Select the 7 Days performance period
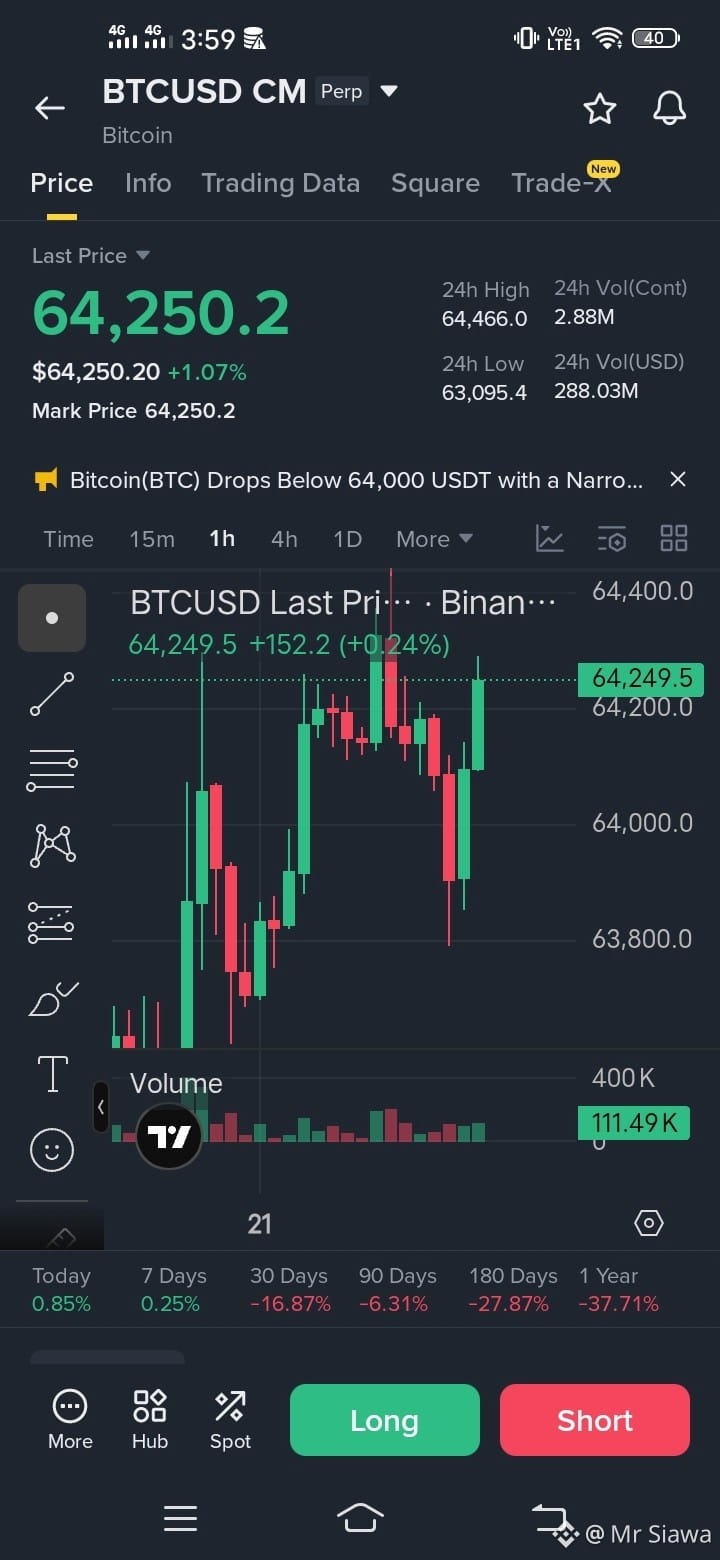 [174, 1289]
